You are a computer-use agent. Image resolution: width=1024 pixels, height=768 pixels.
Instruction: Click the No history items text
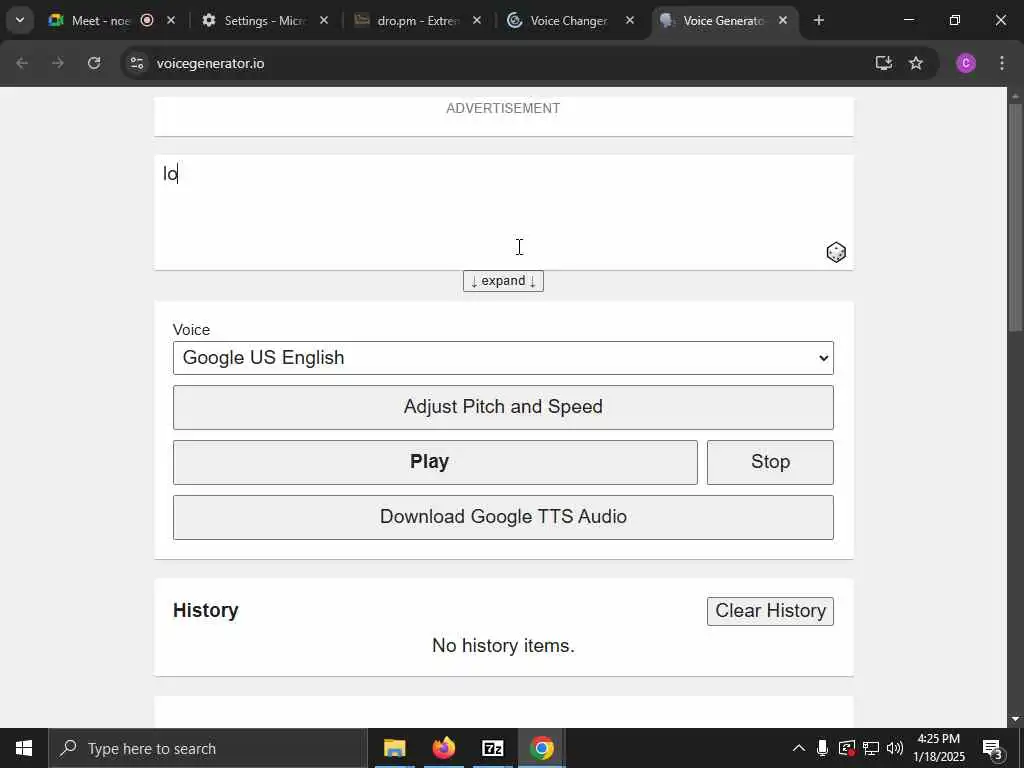[x=503, y=645]
